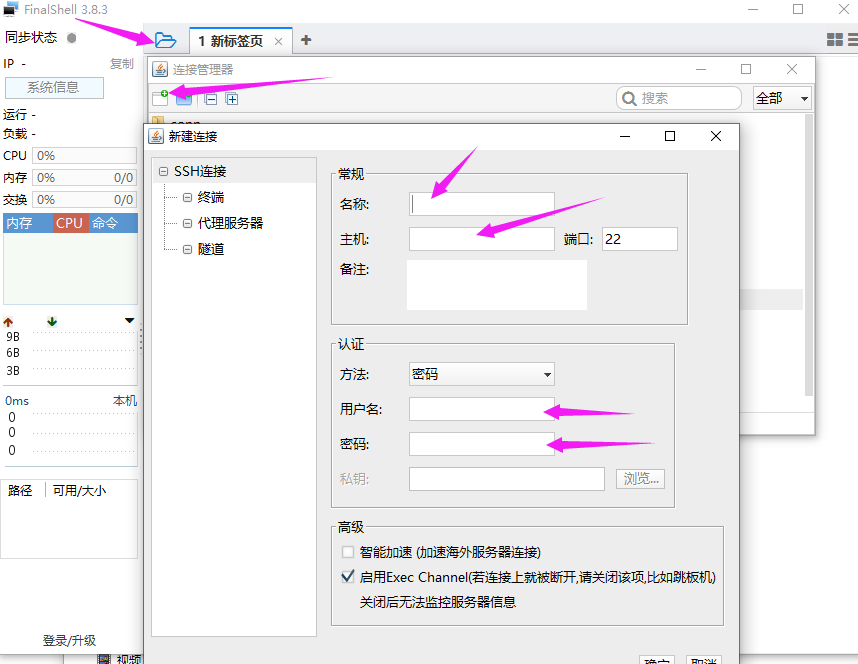Click the CPU usage bar
Image resolution: width=858 pixels, height=664 pixels.
pyautogui.click(x=84, y=155)
